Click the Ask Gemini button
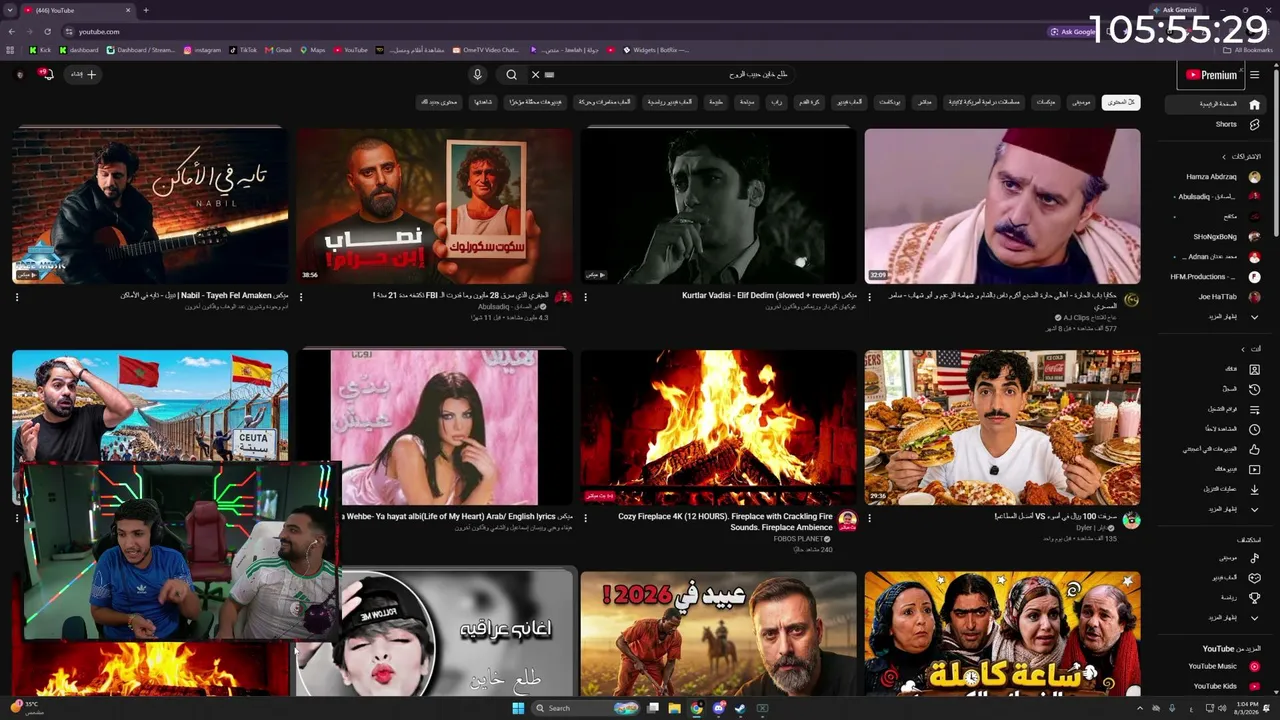Screen dimensions: 1280x720 click(x=1174, y=10)
